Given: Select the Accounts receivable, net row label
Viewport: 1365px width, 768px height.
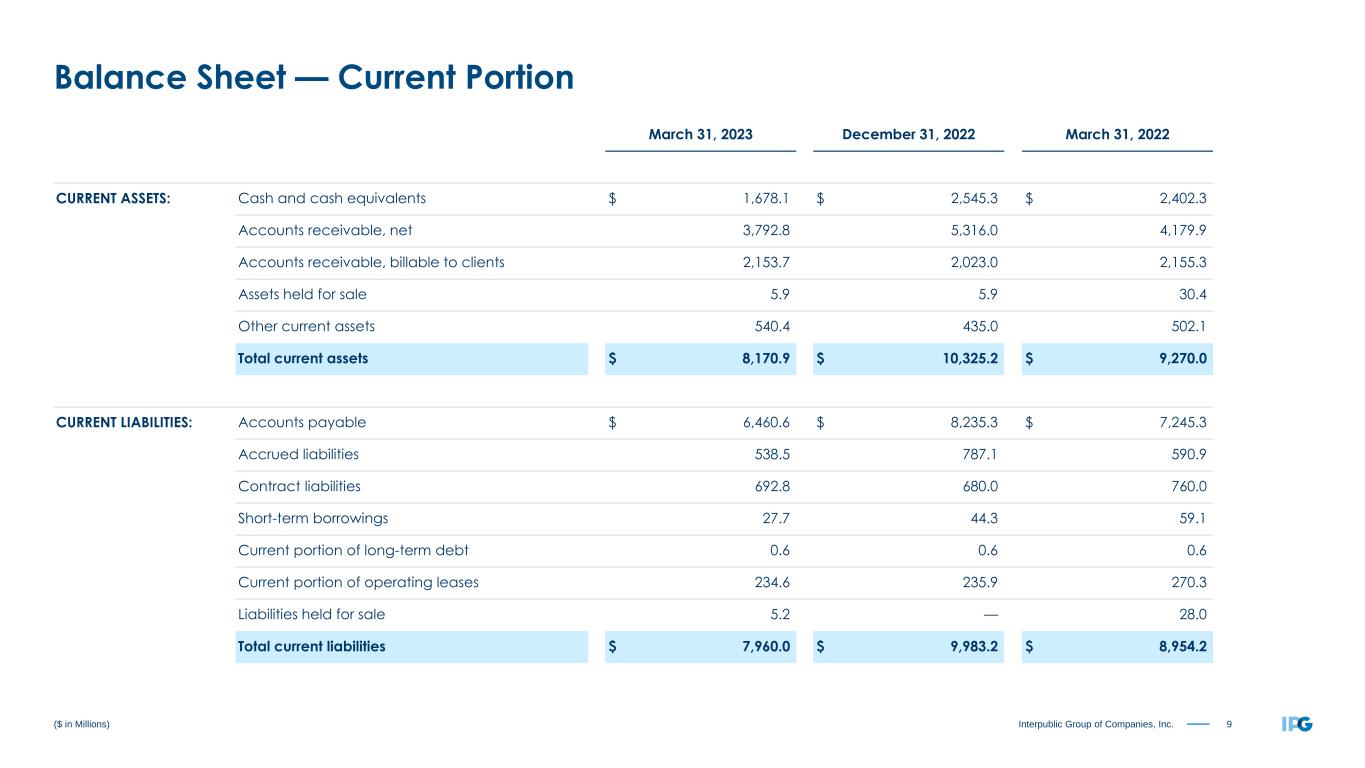Looking at the screenshot, I should tap(325, 230).
